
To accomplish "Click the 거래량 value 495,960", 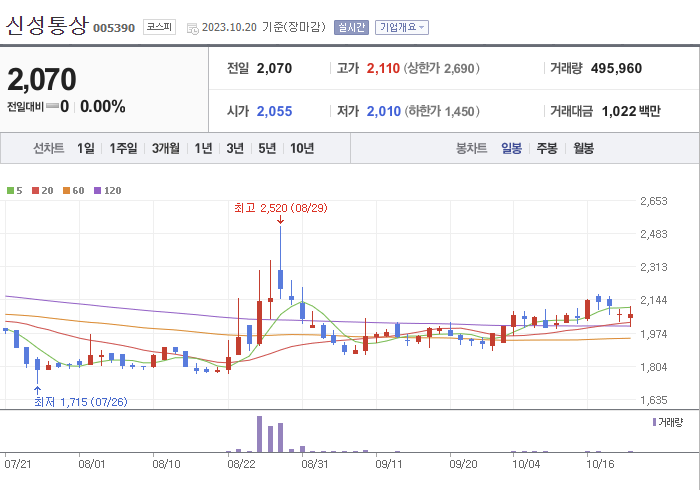I will (616, 68).
